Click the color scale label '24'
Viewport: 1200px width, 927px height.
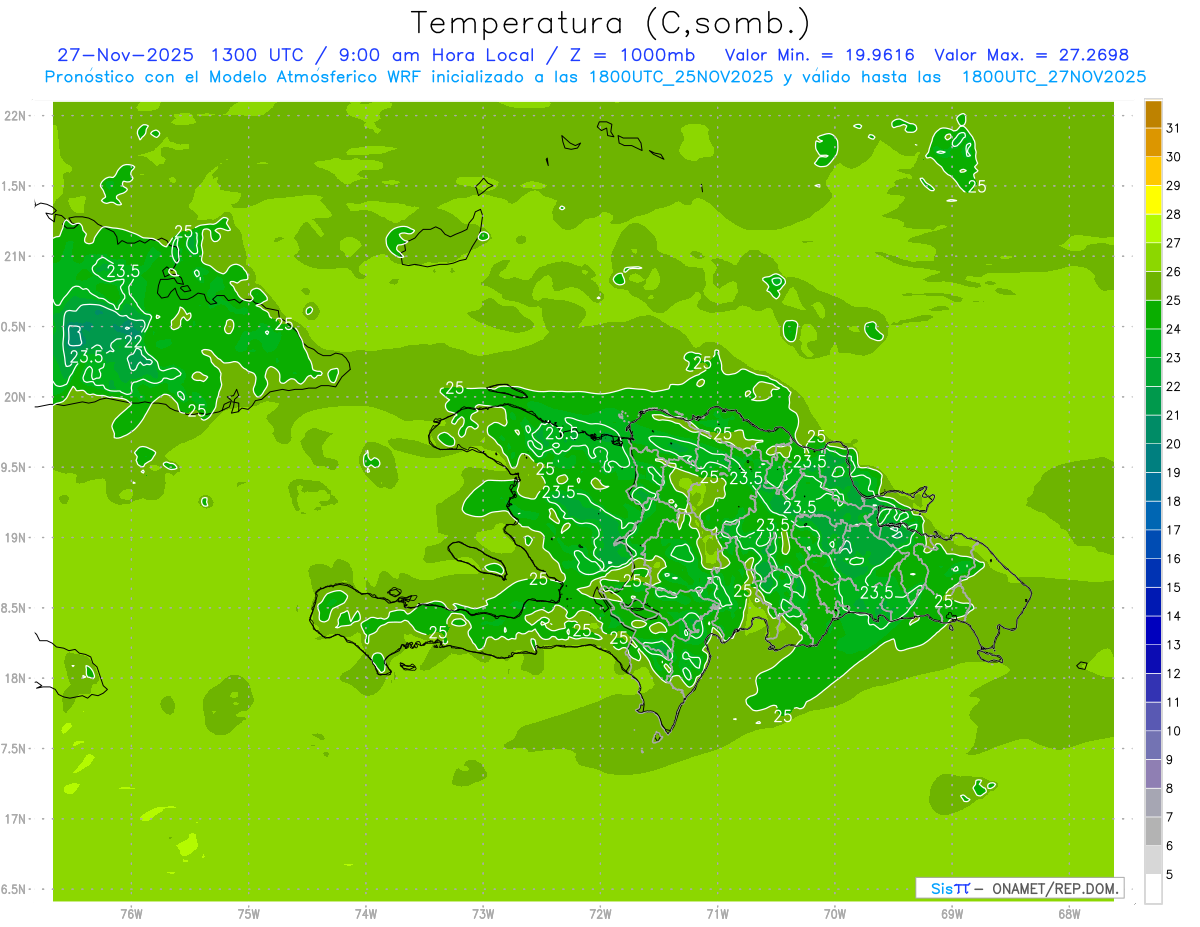point(1173,329)
